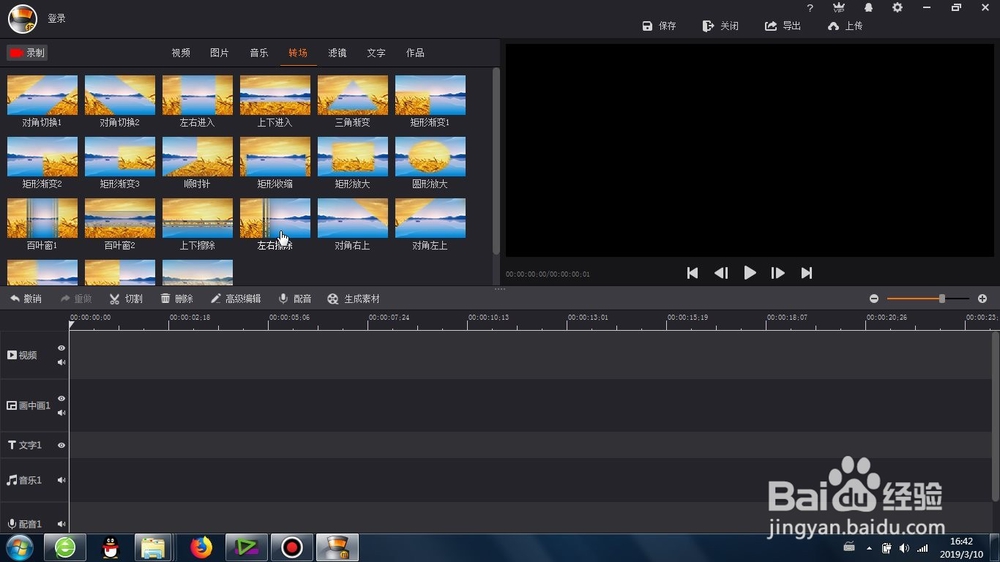Mute the 画中画1 track speaker
Viewport: 1000px width, 562px height.
tap(61, 413)
